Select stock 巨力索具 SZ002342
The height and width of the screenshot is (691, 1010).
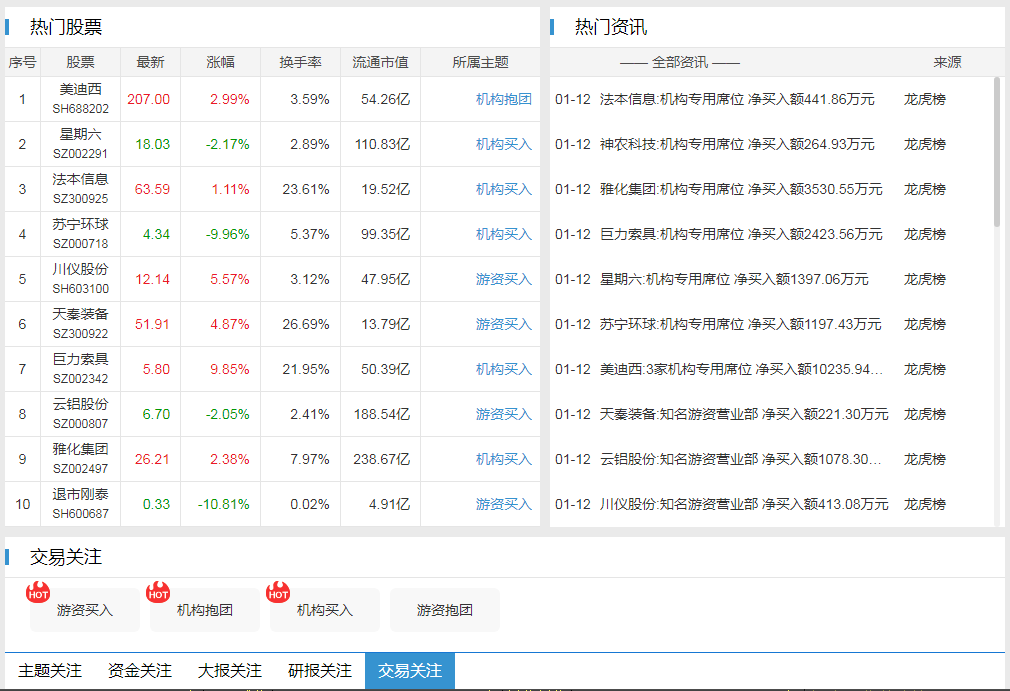pos(81,369)
